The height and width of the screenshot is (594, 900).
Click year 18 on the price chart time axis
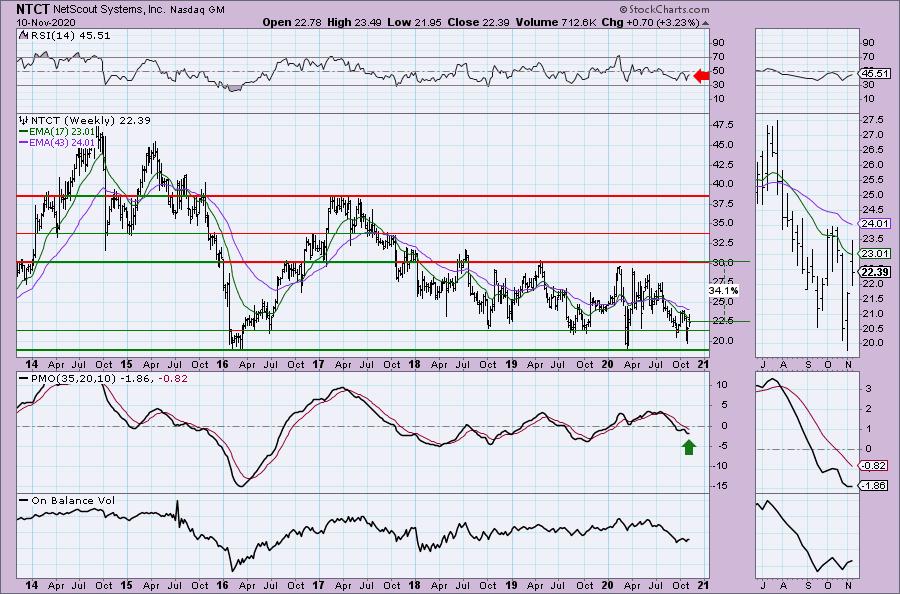(x=414, y=364)
